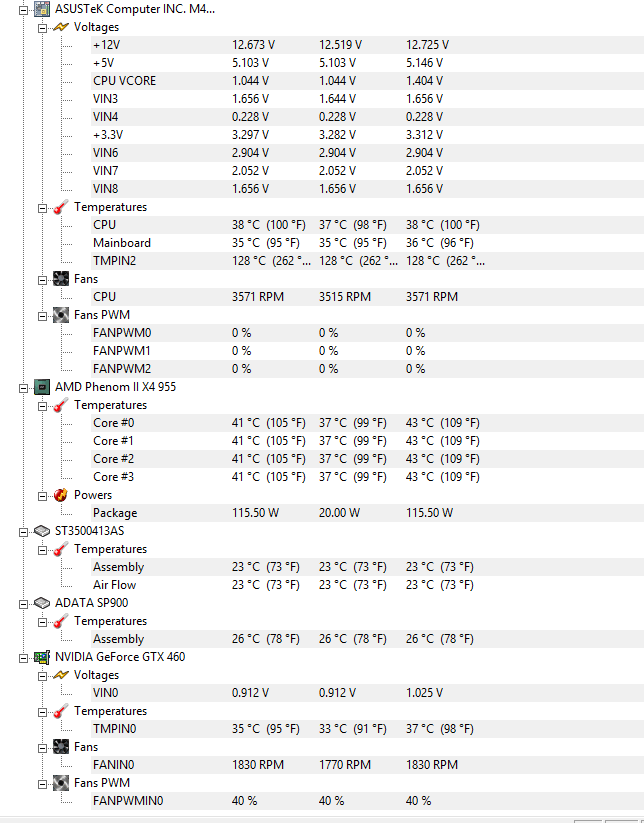Click the fan icon next to GPU Fans
Screen dimensions: 644x823
pos(61,747)
